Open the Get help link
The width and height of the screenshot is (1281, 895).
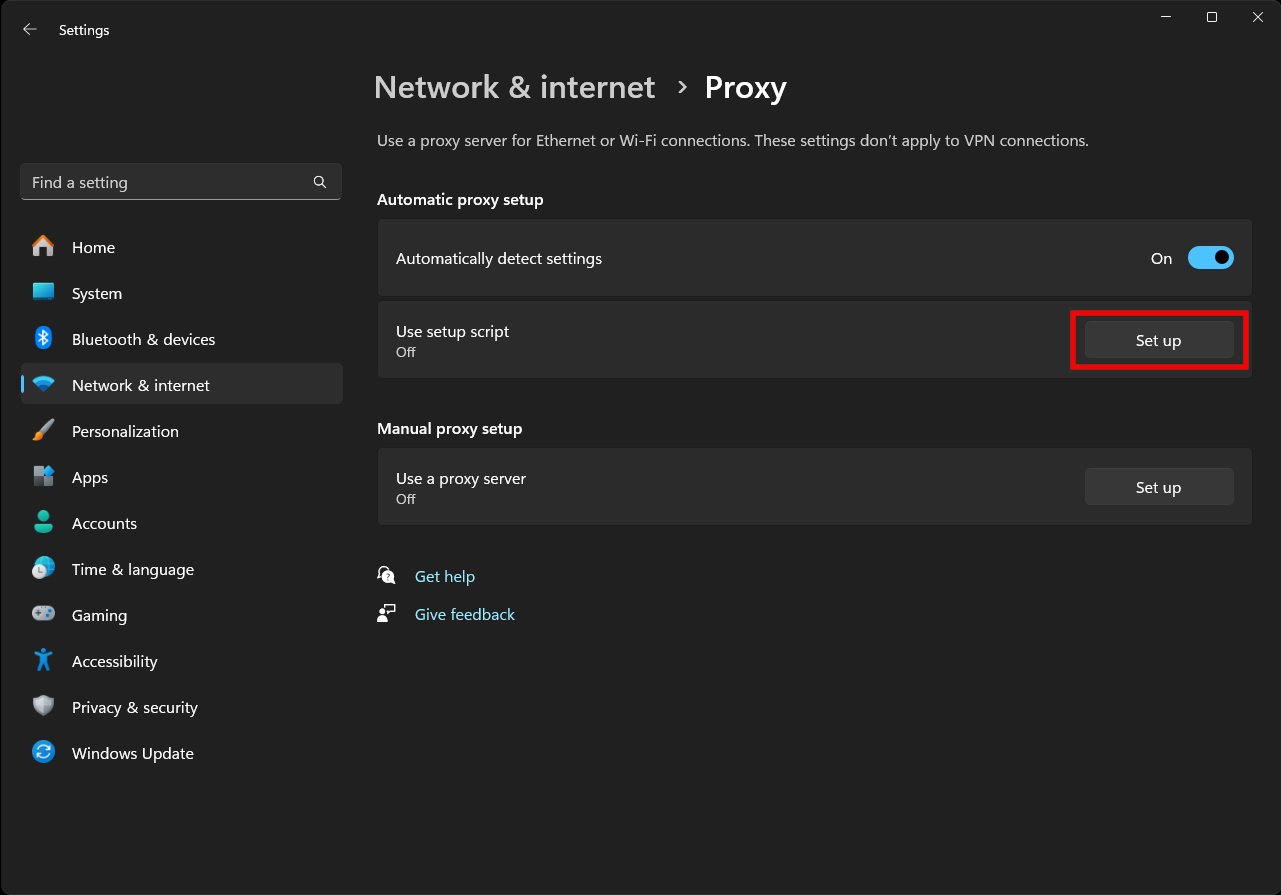click(x=444, y=576)
